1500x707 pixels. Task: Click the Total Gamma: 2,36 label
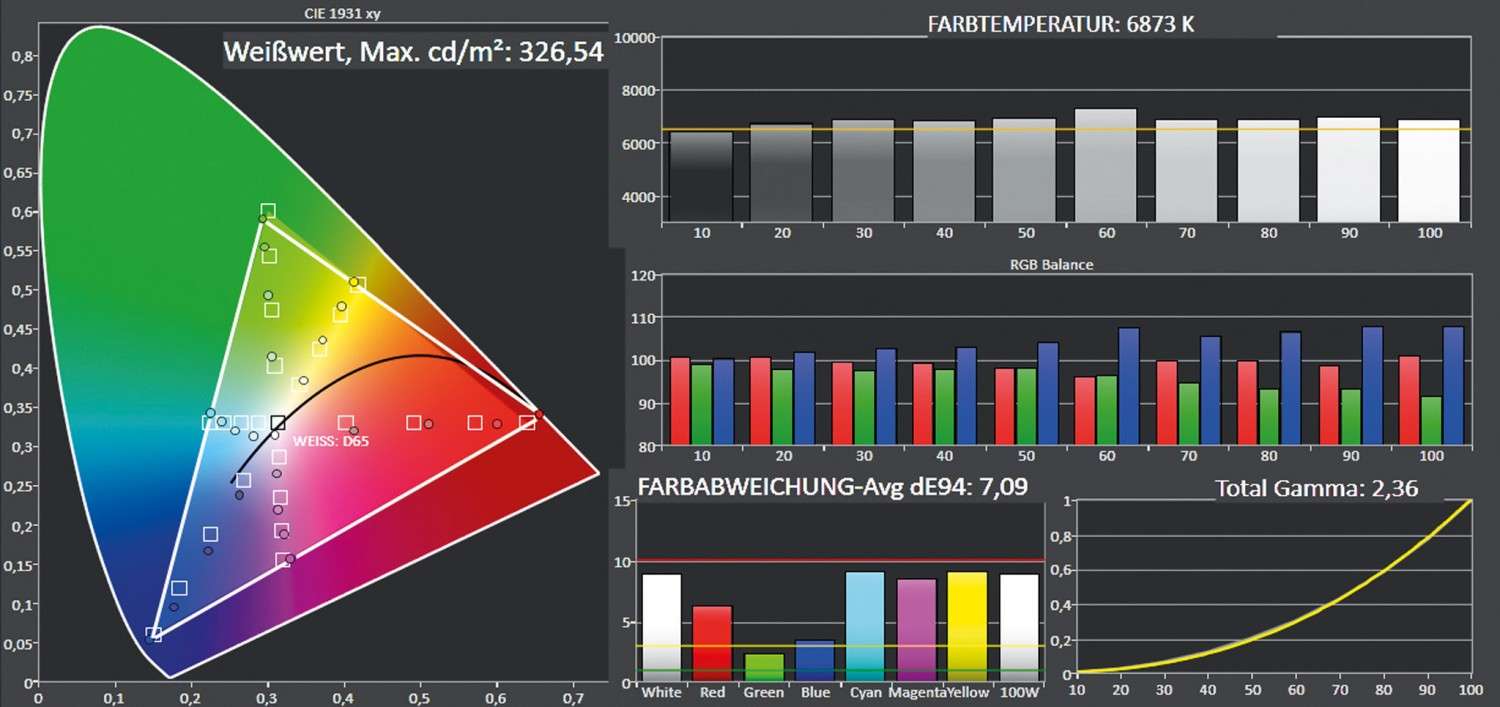click(x=1317, y=489)
